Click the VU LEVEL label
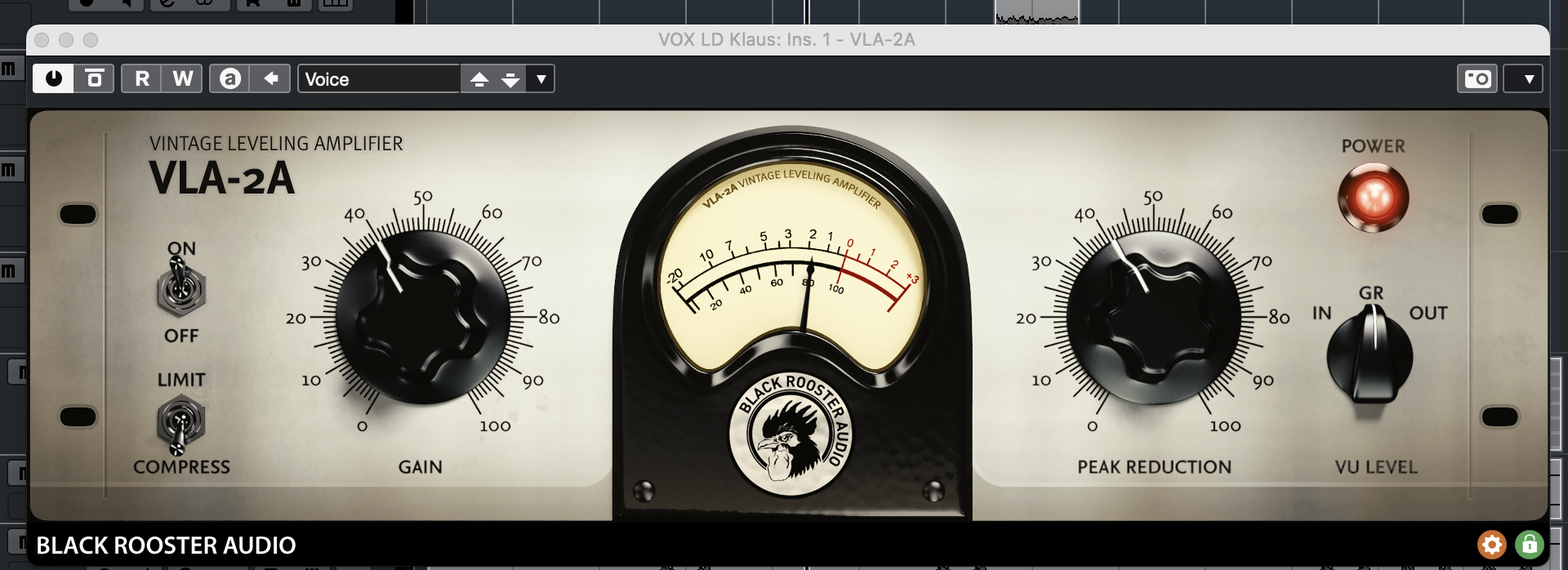1568x570 pixels. (1376, 467)
